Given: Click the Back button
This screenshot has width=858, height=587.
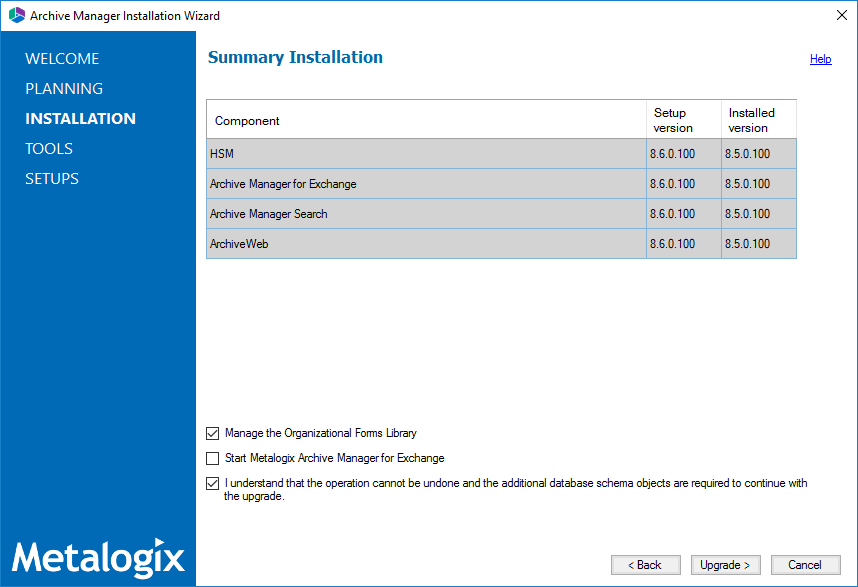Looking at the screenshot, I should point(646,565).
